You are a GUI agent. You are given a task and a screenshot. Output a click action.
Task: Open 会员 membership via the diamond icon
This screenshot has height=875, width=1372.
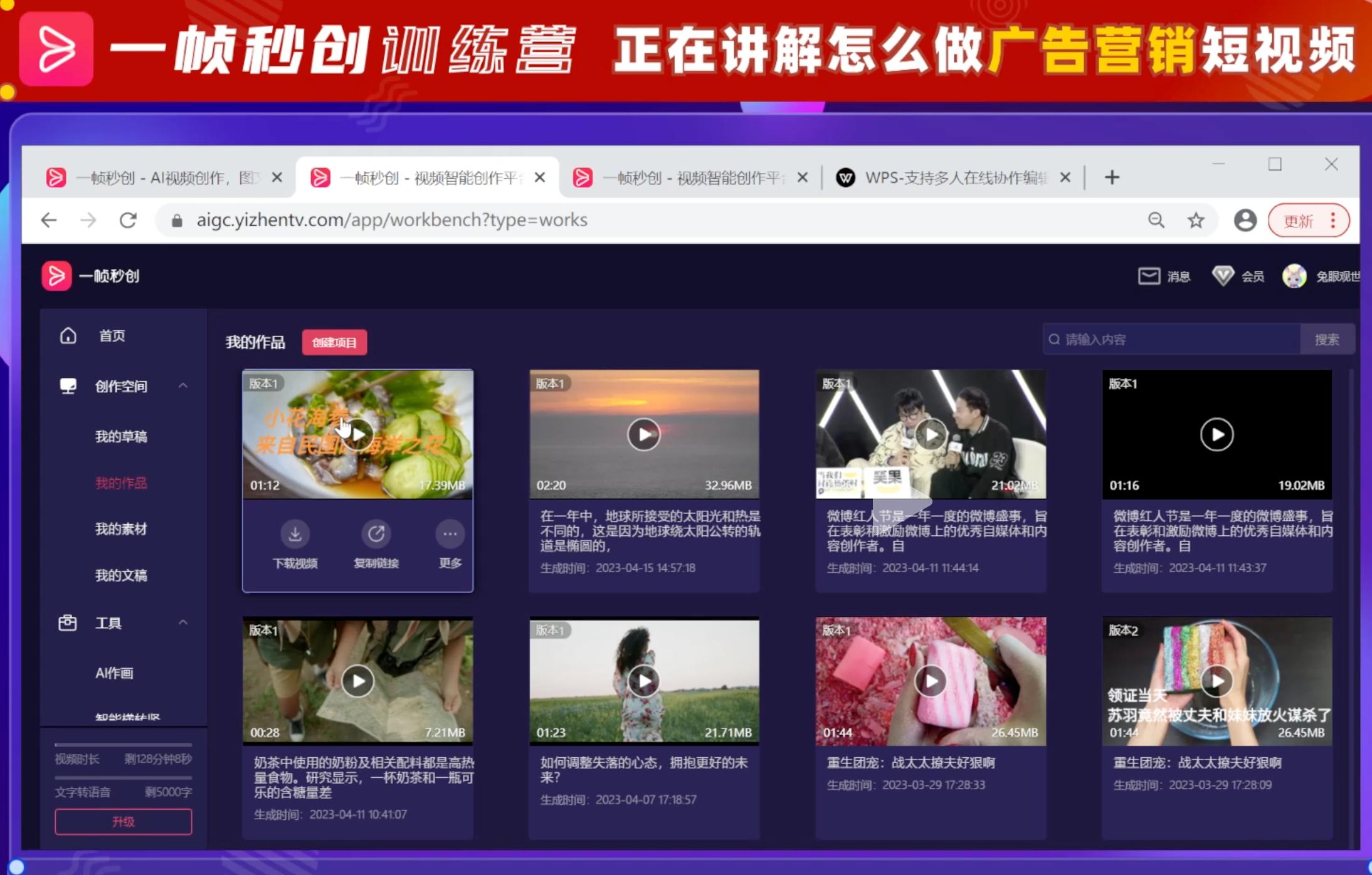coord(1222,276)
